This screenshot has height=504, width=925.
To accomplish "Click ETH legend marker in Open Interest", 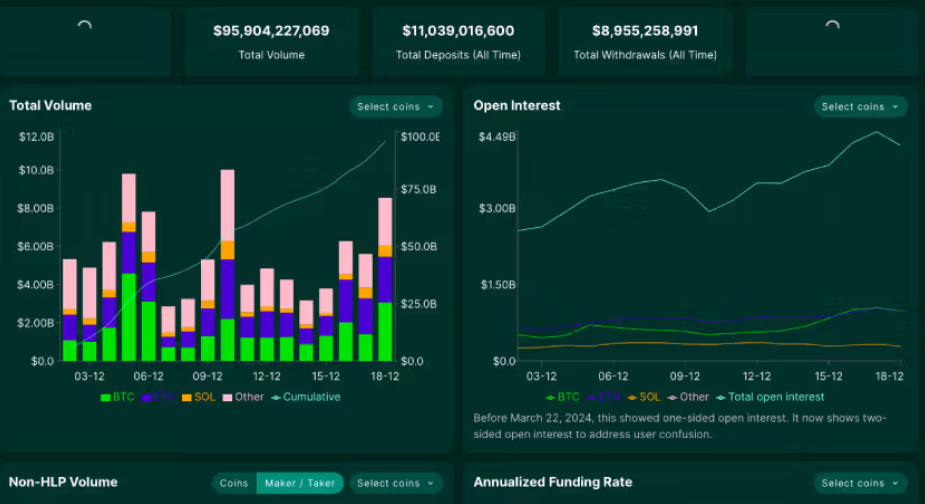I will [591, 398].
